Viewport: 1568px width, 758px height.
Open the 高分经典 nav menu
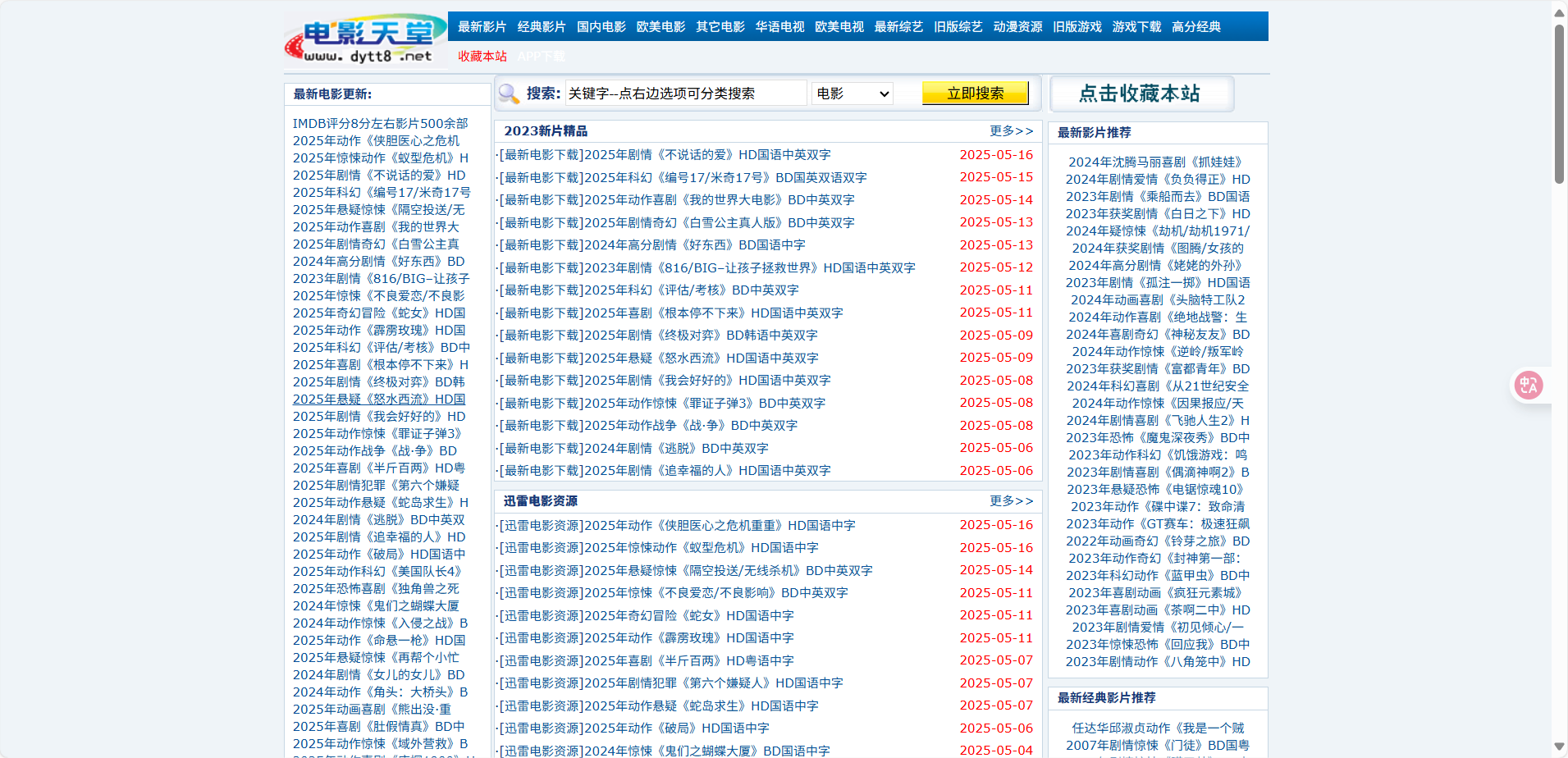pyautogui.click(x=1196, y=27)
